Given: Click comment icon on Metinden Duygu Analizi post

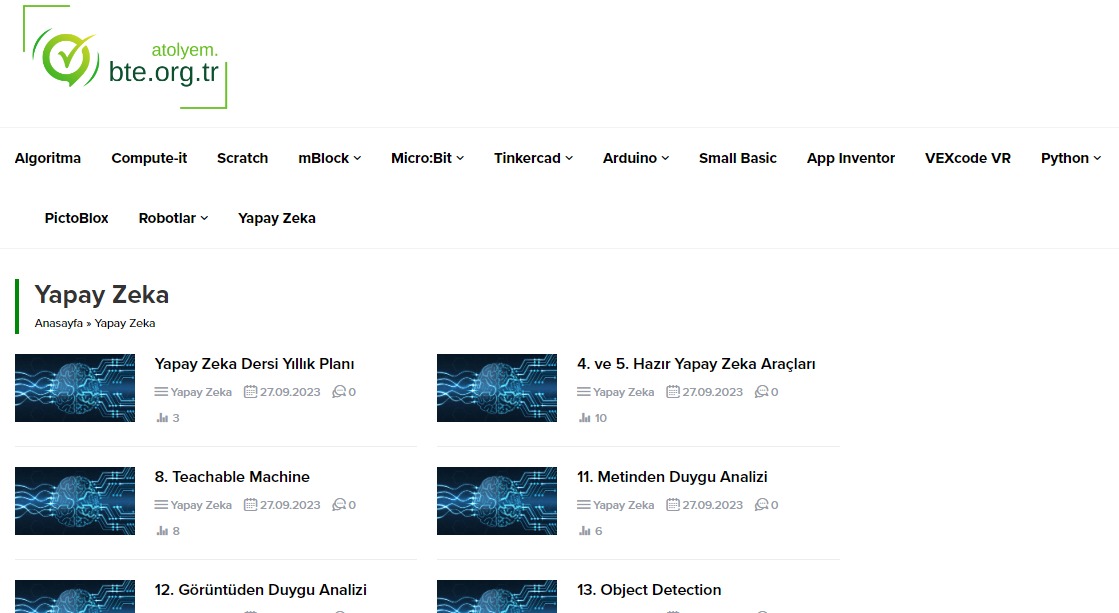Looking at the screenshot, I should coord(761,505).
